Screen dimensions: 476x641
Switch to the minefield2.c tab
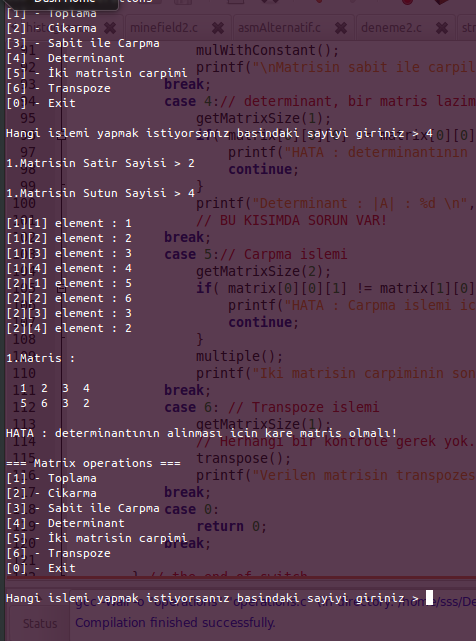tap(164, 28)
